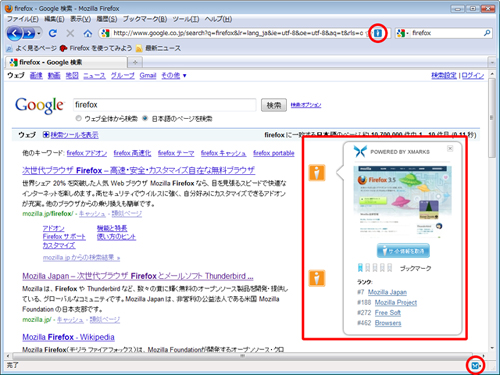The width and height of the screenshot is (500, 375).
Task: Open the Browsers rank link in popup
Action: click(388, 323)
